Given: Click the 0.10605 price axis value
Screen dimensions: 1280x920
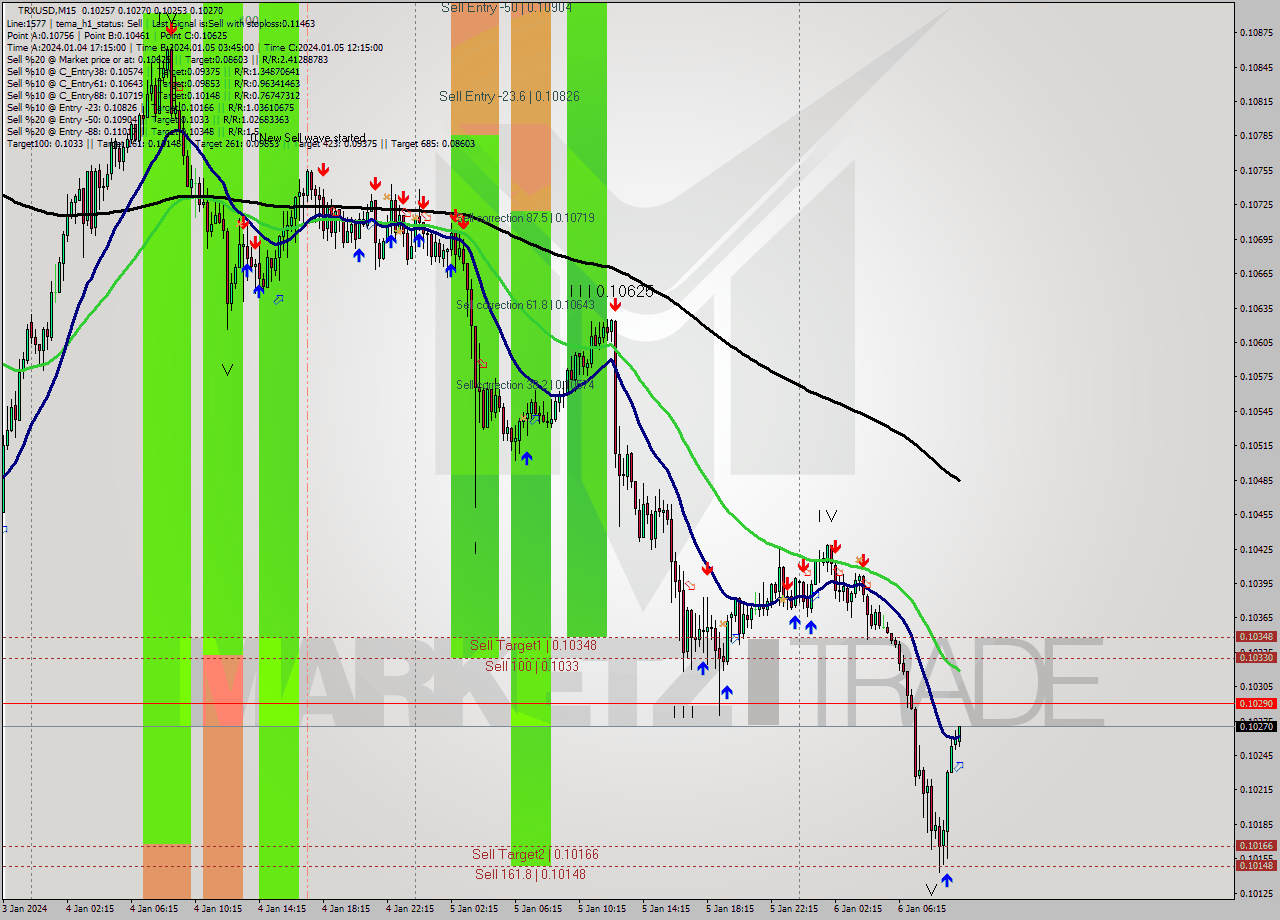Looking at the screenshot, I should (x=1256, y=342).
